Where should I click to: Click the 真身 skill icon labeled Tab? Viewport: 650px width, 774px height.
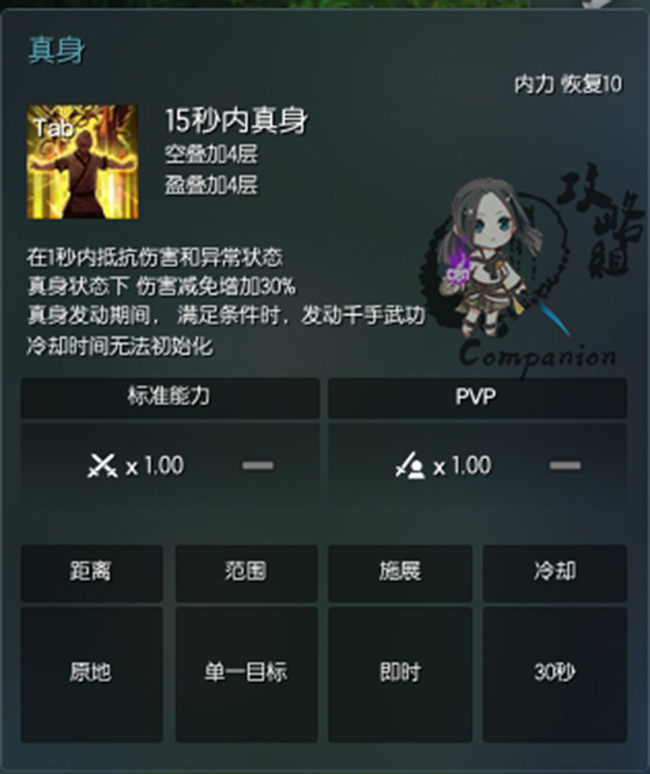82,161
